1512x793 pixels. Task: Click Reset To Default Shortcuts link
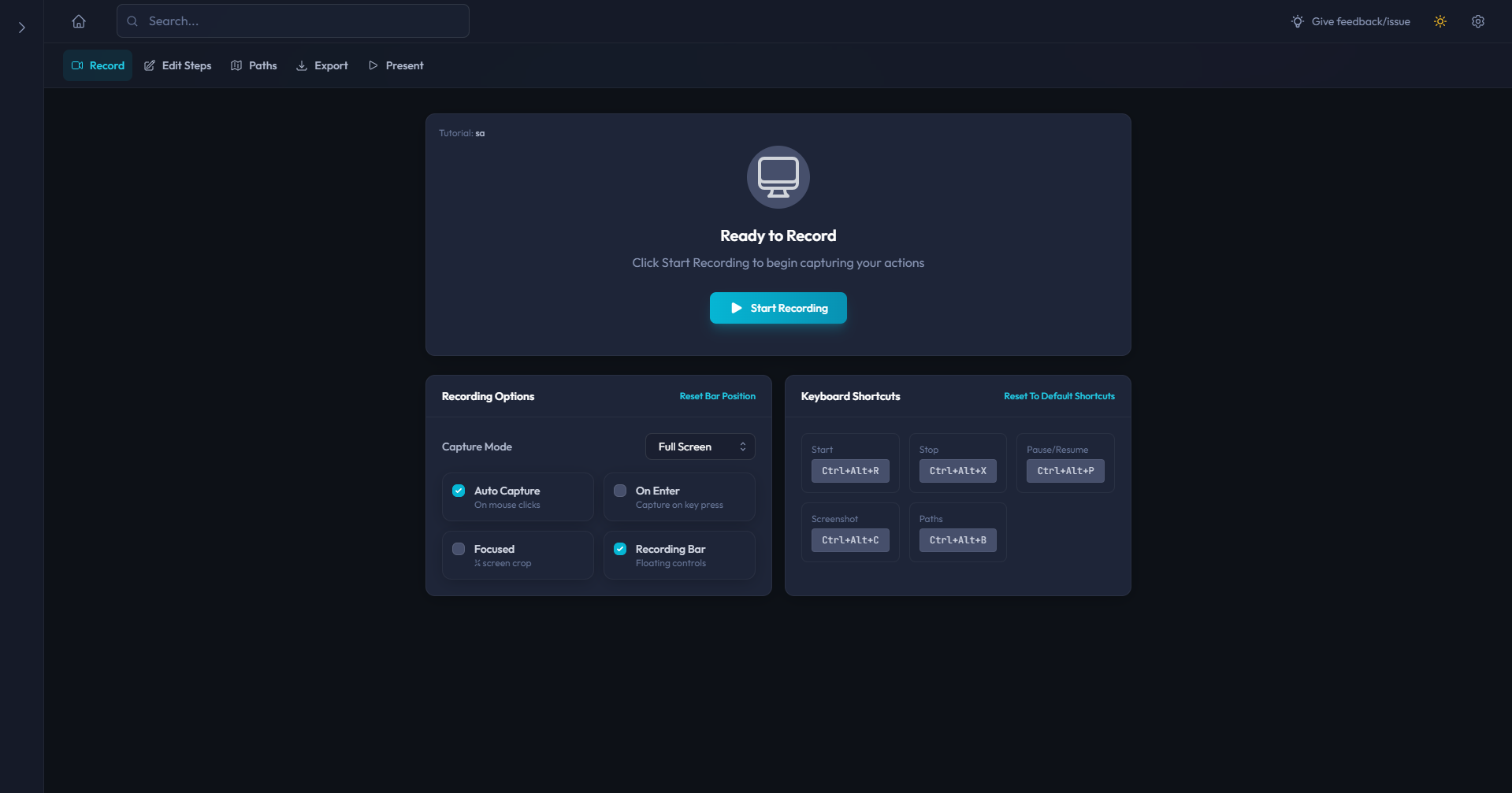(1059, 396)
